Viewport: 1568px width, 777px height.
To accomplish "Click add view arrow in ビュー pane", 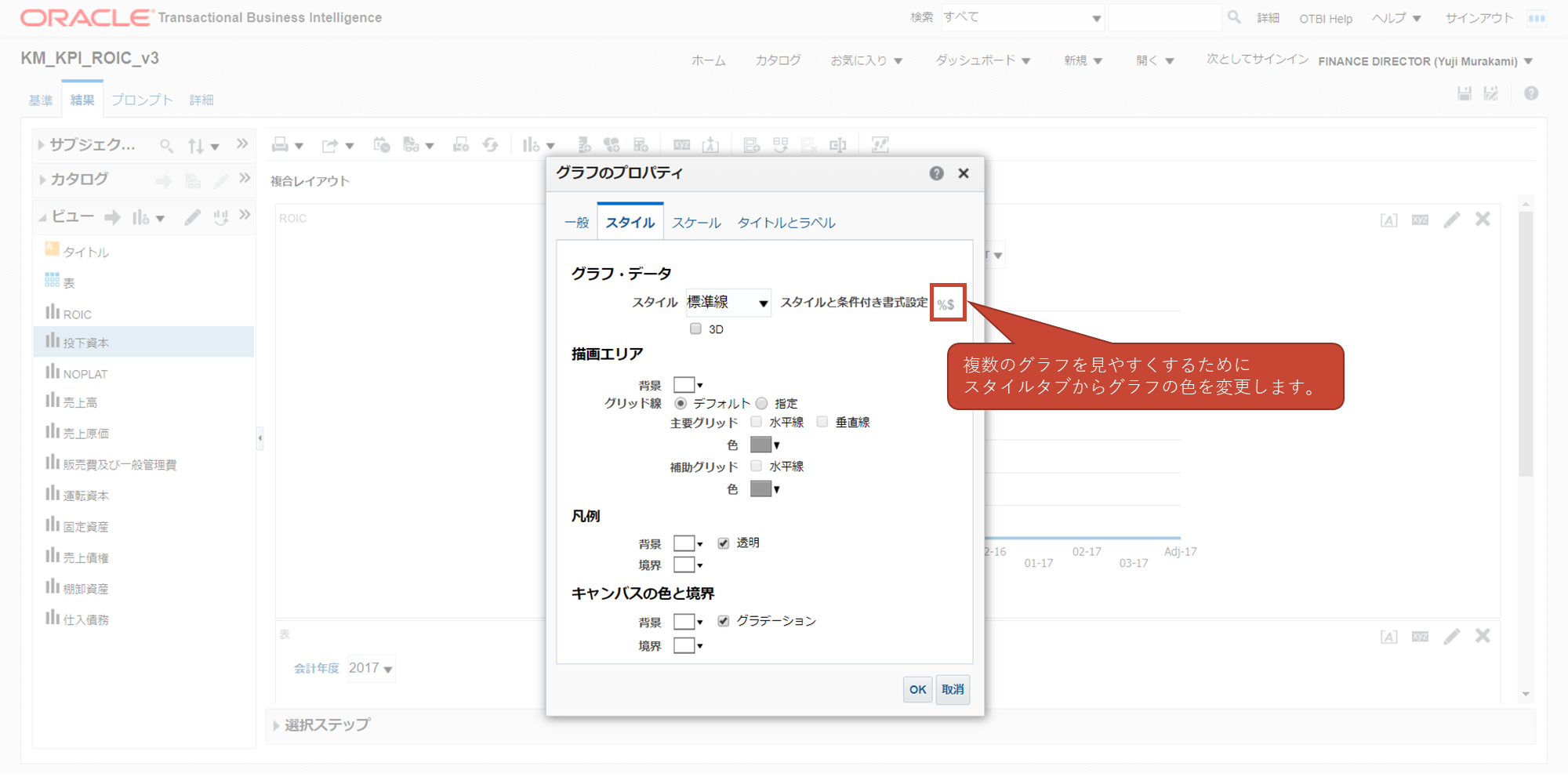I will pyautogui.click(x=112, y=217).
